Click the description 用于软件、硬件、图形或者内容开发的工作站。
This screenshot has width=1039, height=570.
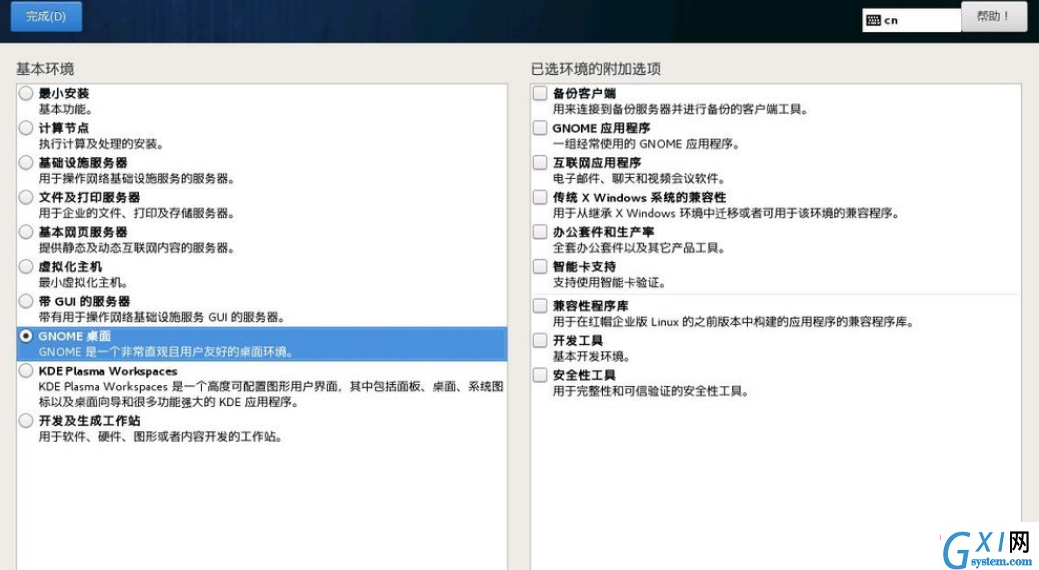click(160, 437)
